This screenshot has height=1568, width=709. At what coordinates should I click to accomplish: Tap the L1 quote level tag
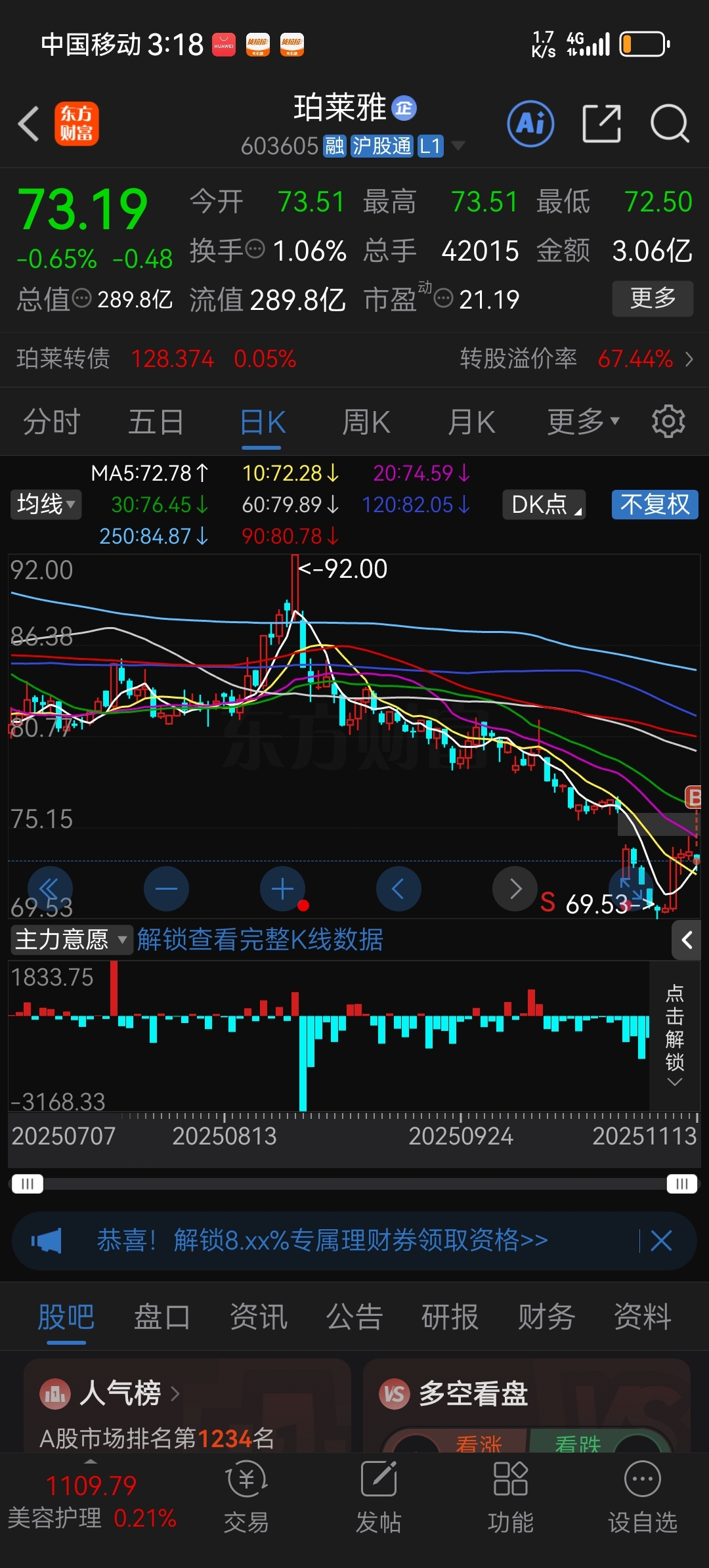(x=431, y=146)
